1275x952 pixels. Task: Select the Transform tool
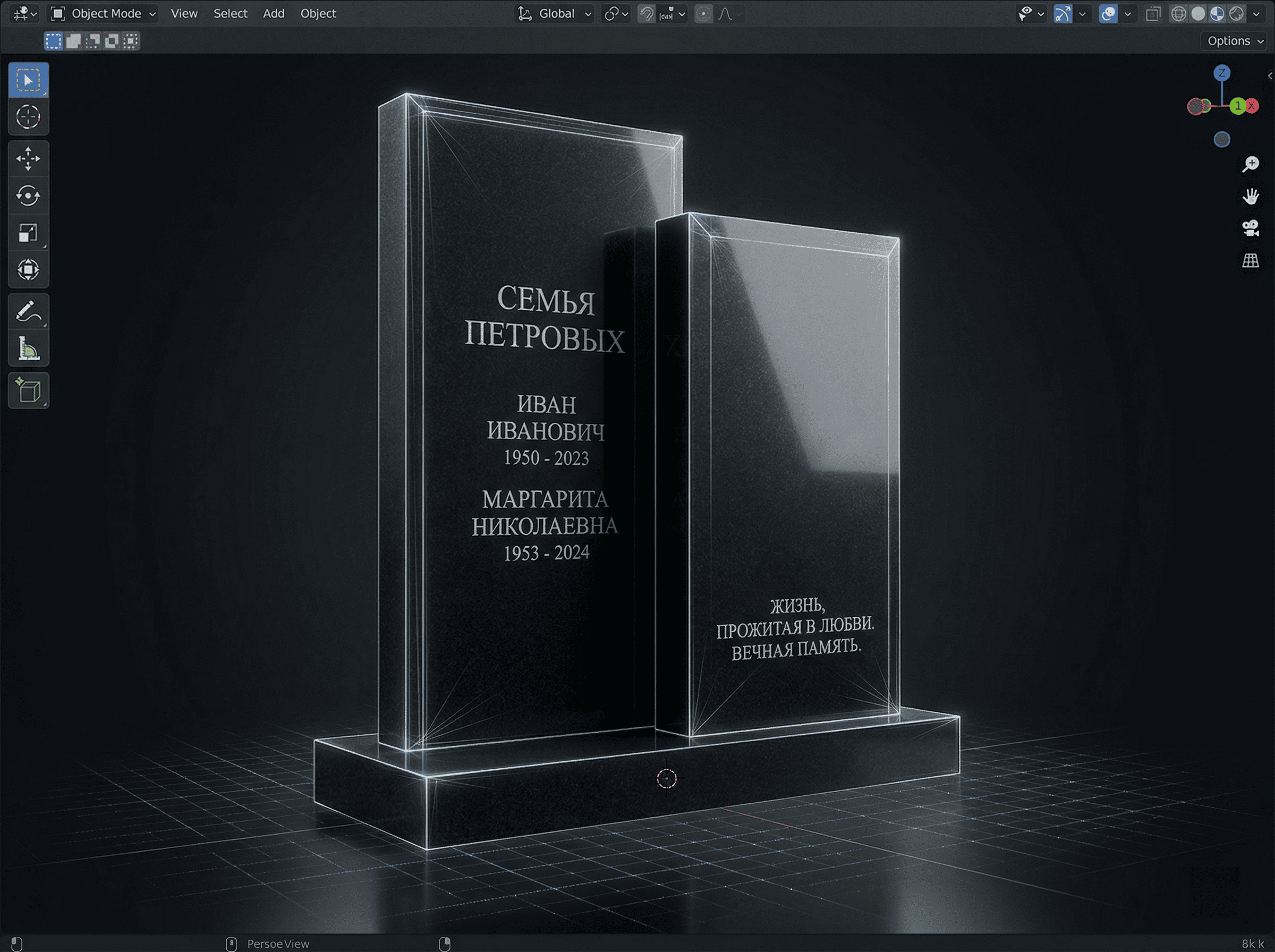pyautogui.click(x=28, y=270)
